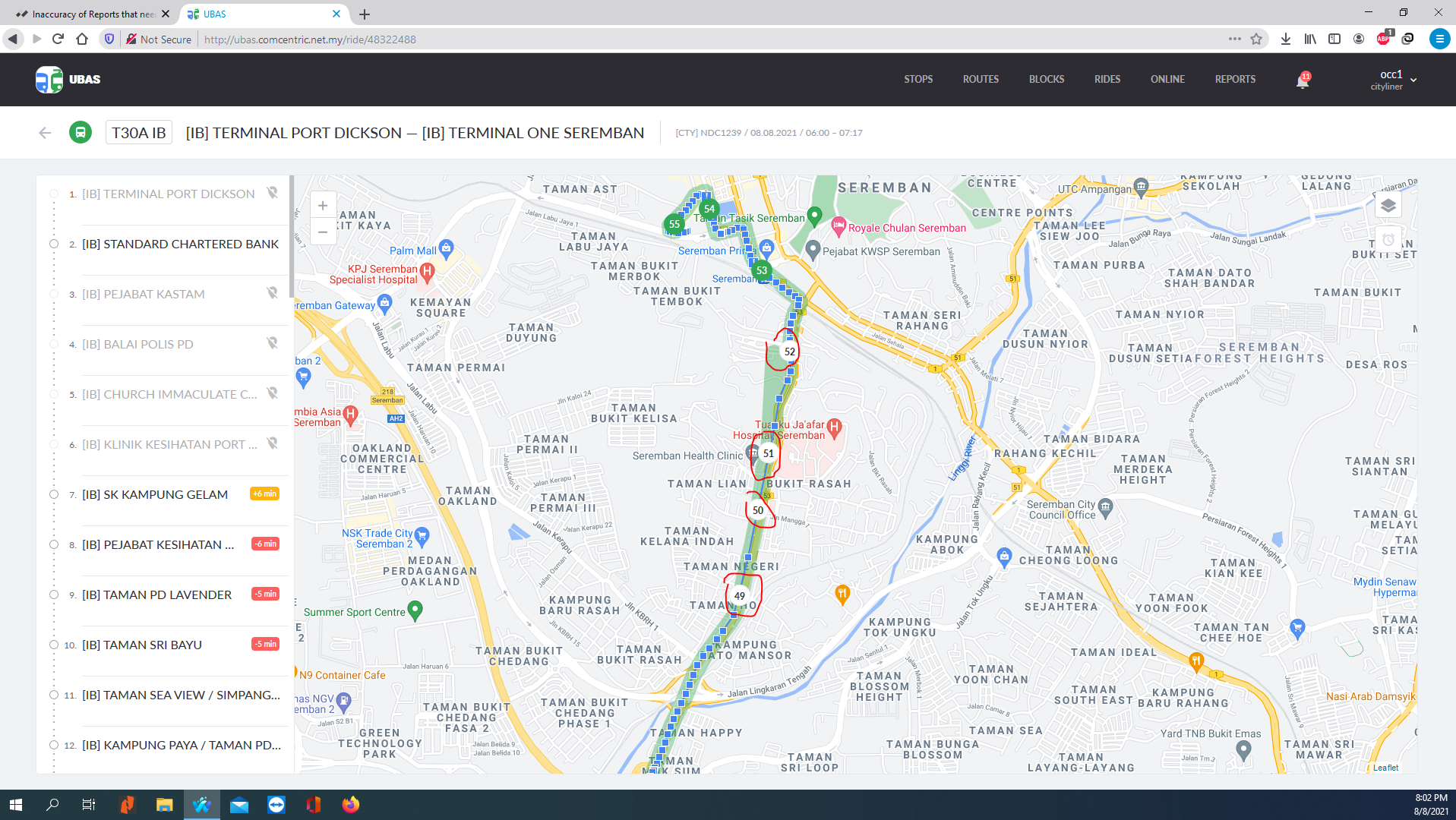Open the map layers control
This screenshot has width=1456, height=820.
[x=1388, y=206]
